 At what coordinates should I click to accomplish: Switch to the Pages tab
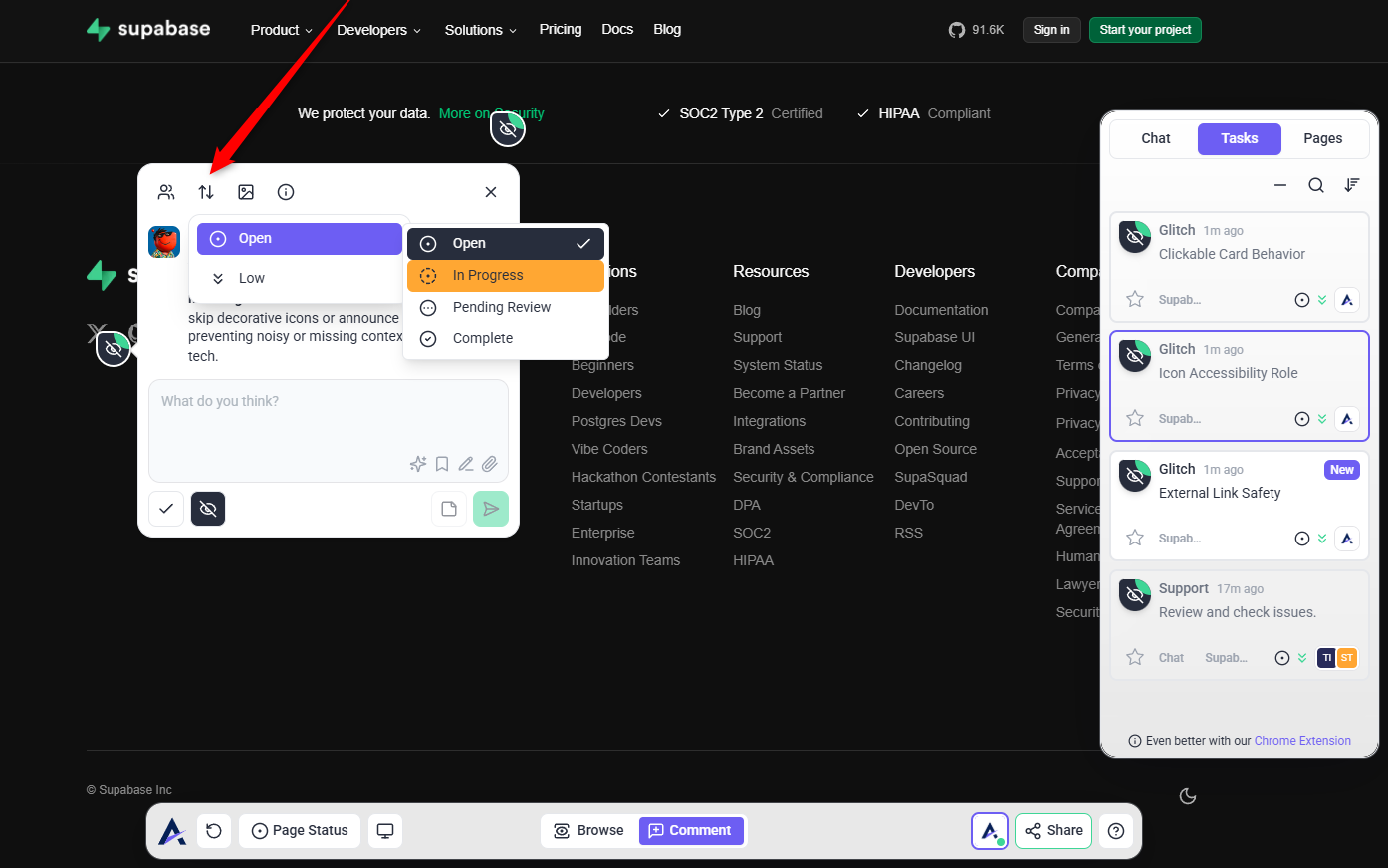1322,139
